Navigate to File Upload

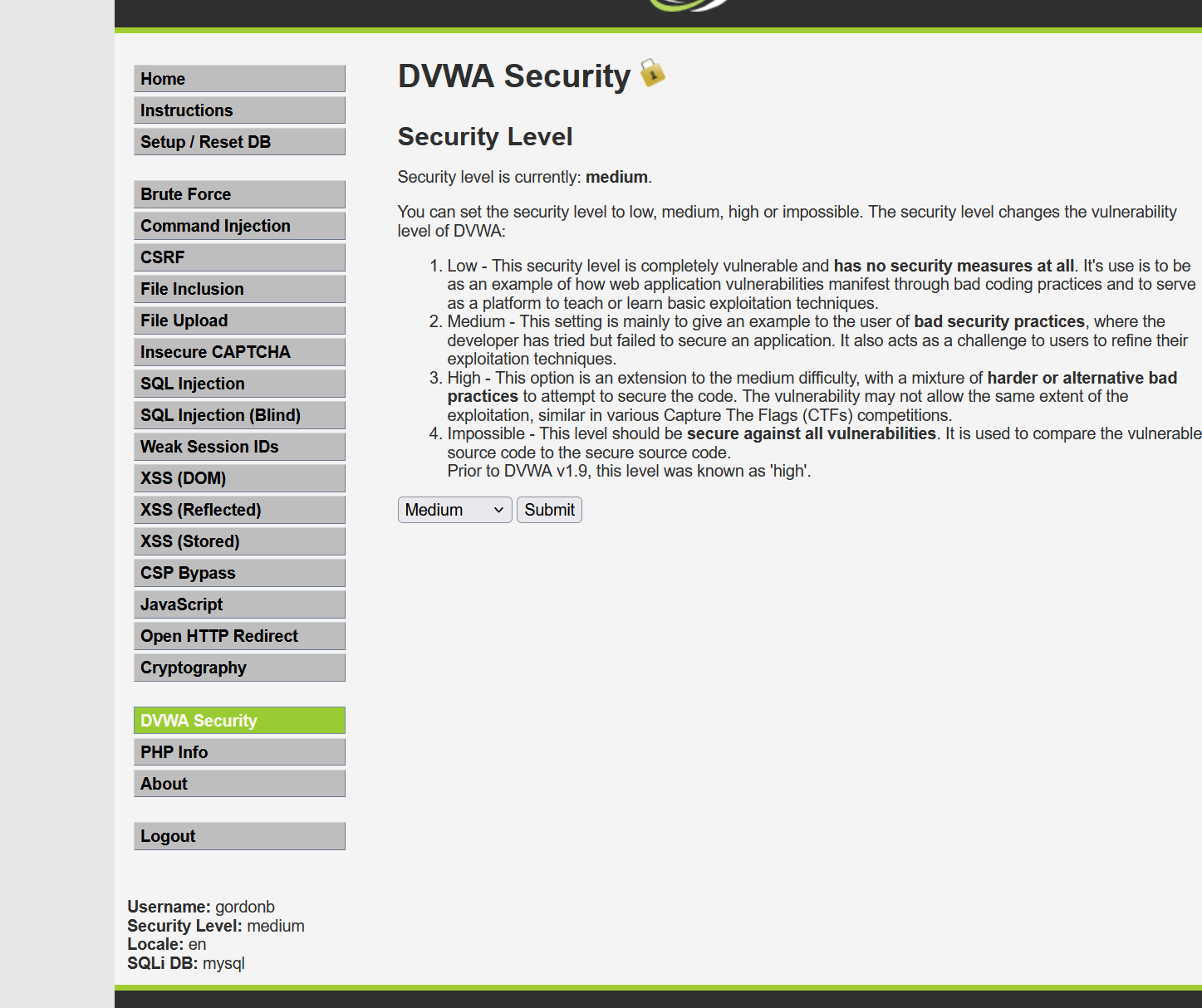pos(239,321)
